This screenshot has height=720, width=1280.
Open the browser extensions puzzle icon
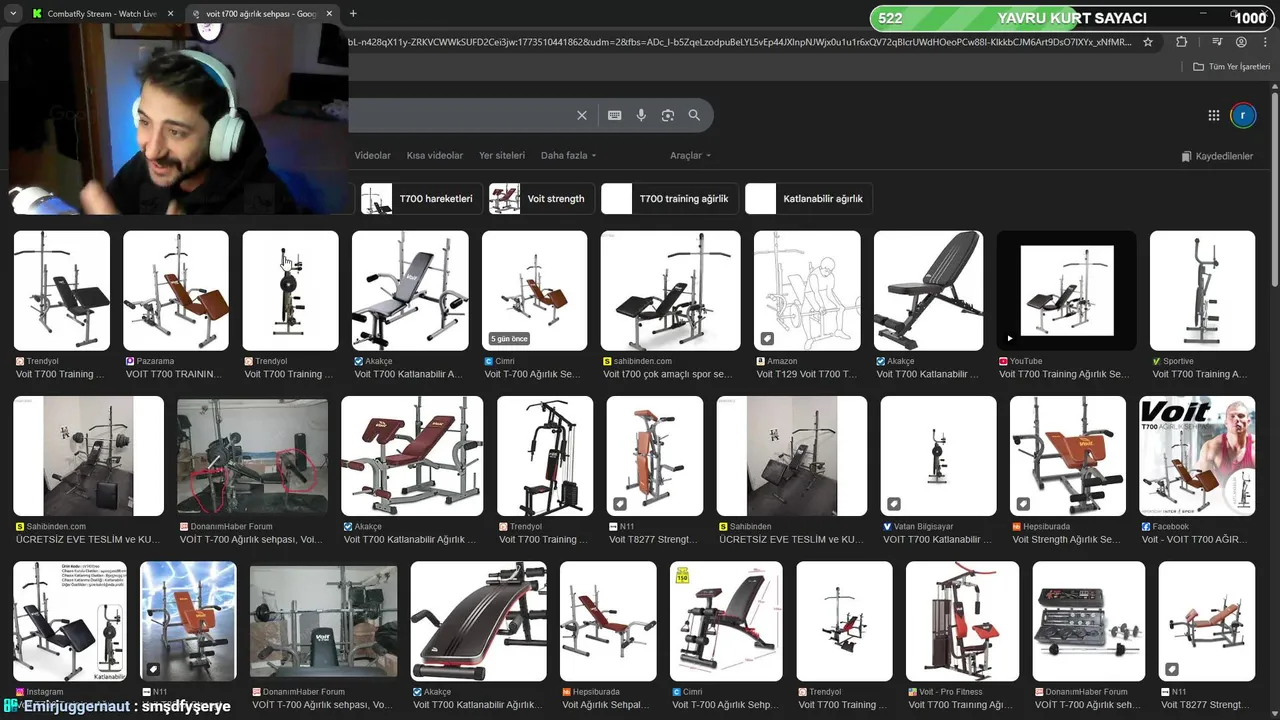click(1182, 42)
